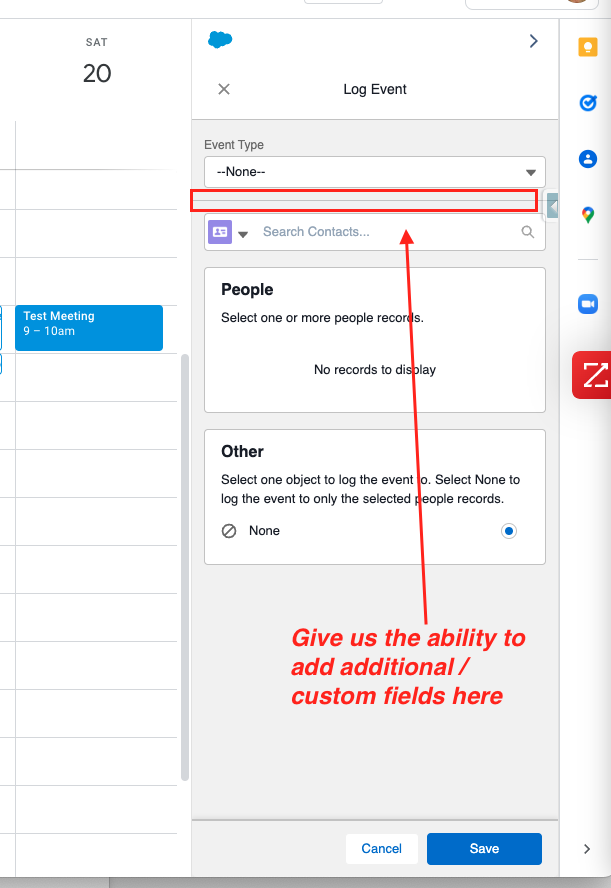Image resolution: width=611 pixels, height=888 pixels.
Task: Open the Event Type dropdown
Action: click(x=375, y=172)
